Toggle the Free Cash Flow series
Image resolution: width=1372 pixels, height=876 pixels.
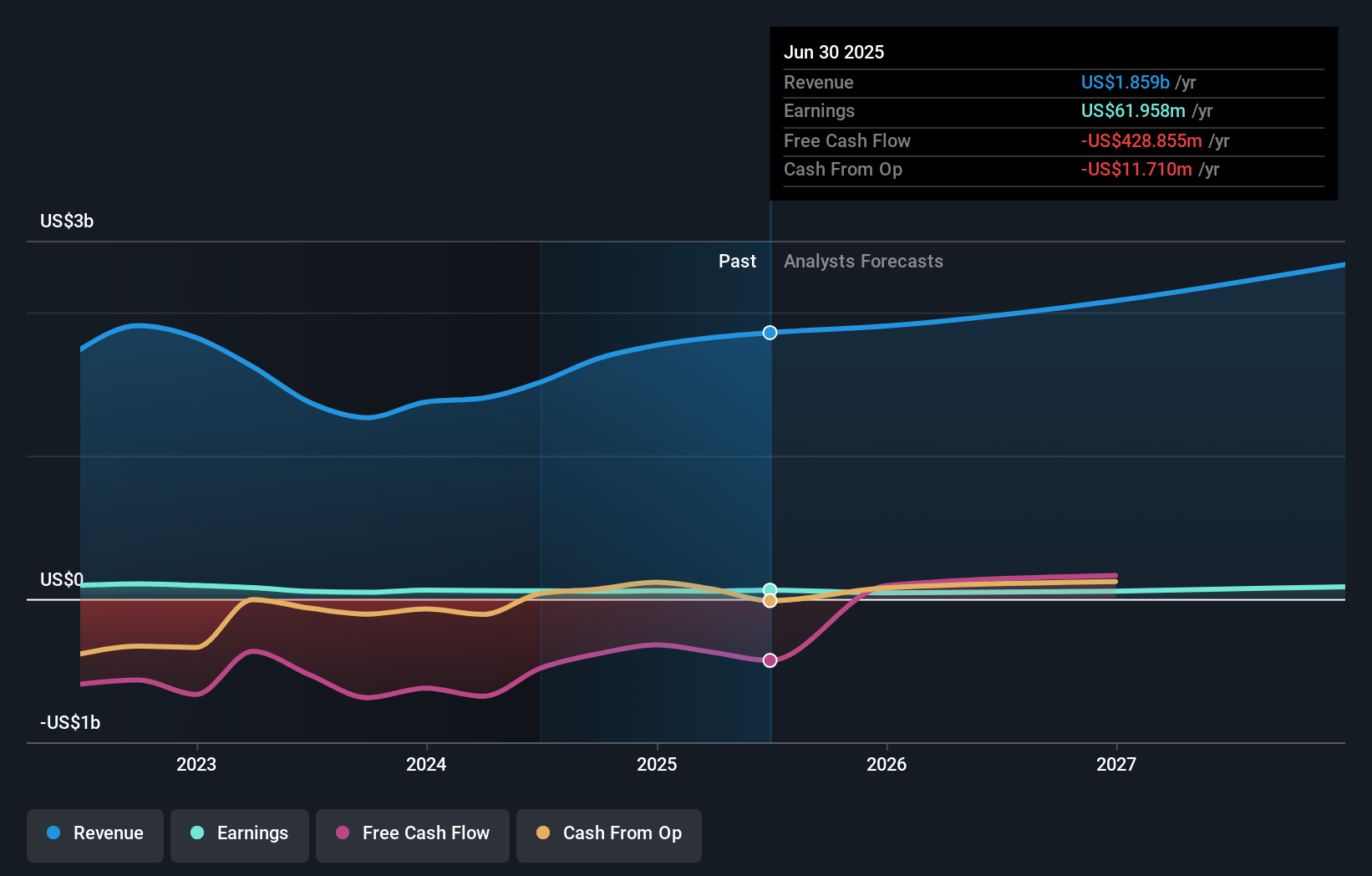click(x=413, y=833)
